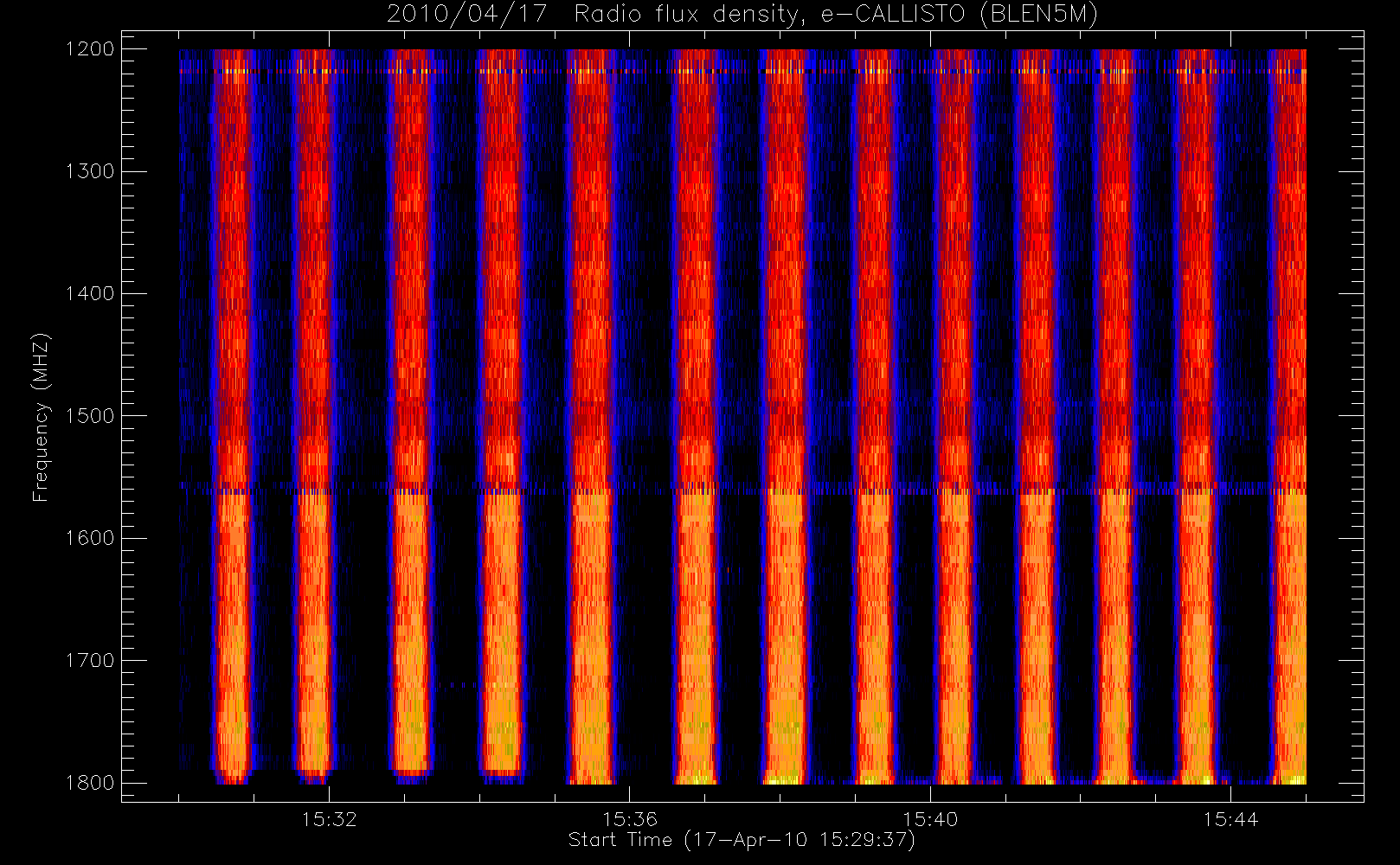Click the 15:32 time tick label

pyautogui.click(x=329, y=819)
